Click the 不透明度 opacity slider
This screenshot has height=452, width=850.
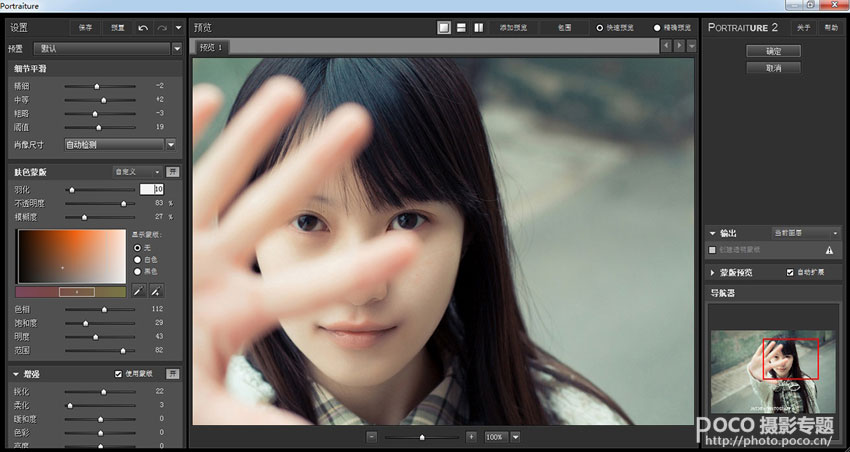pos(100,204)
